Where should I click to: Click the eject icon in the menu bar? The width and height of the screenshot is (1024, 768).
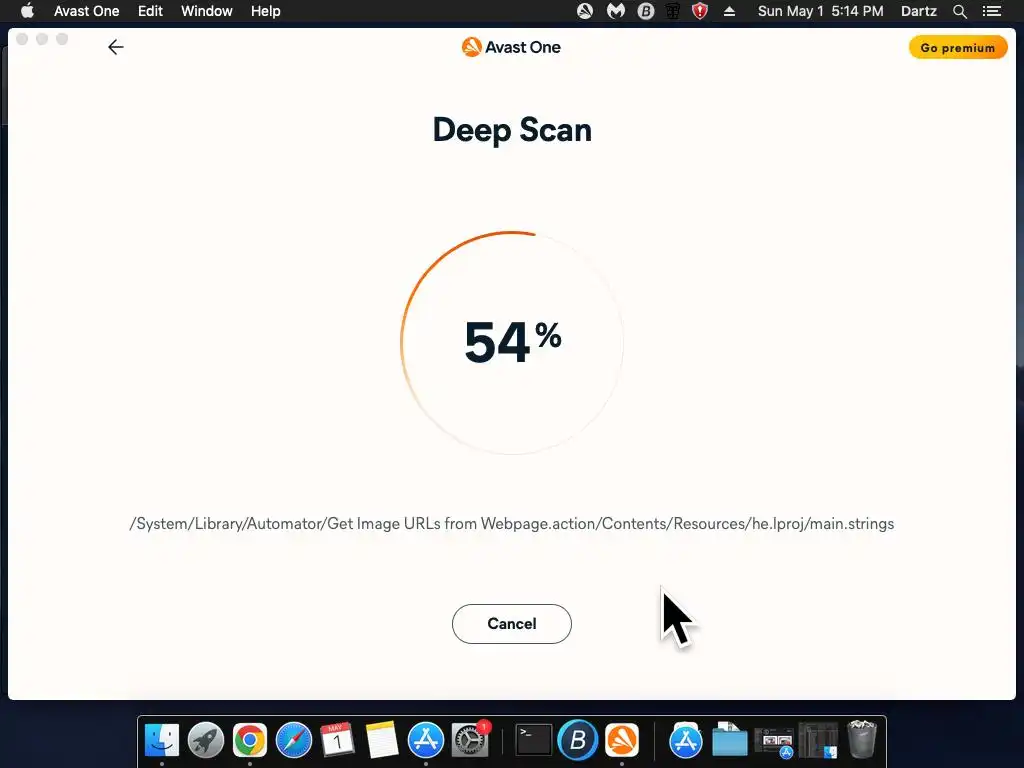point(729,11)
